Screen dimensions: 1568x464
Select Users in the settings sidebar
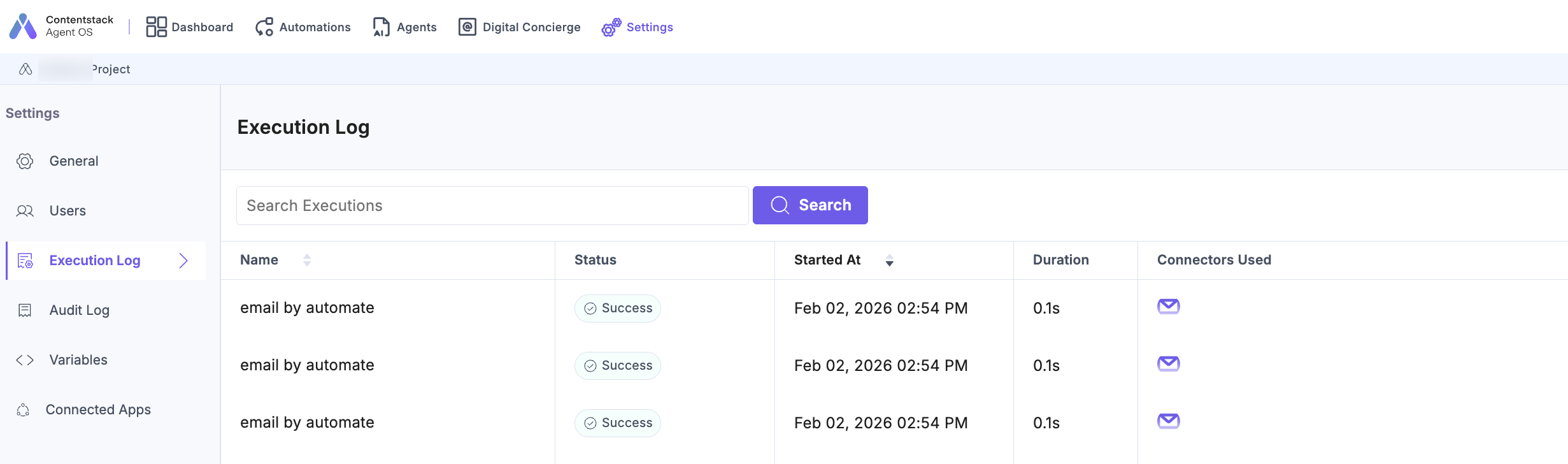coord(68,211)
